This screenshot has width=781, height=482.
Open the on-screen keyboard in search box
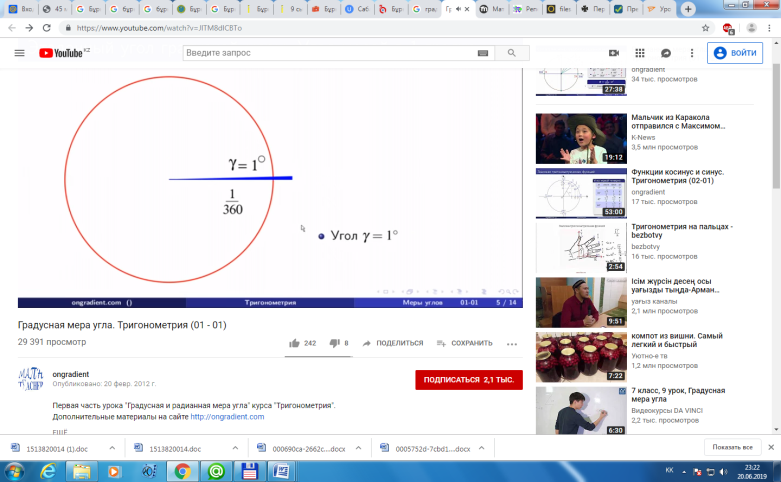tap(483, 53)
